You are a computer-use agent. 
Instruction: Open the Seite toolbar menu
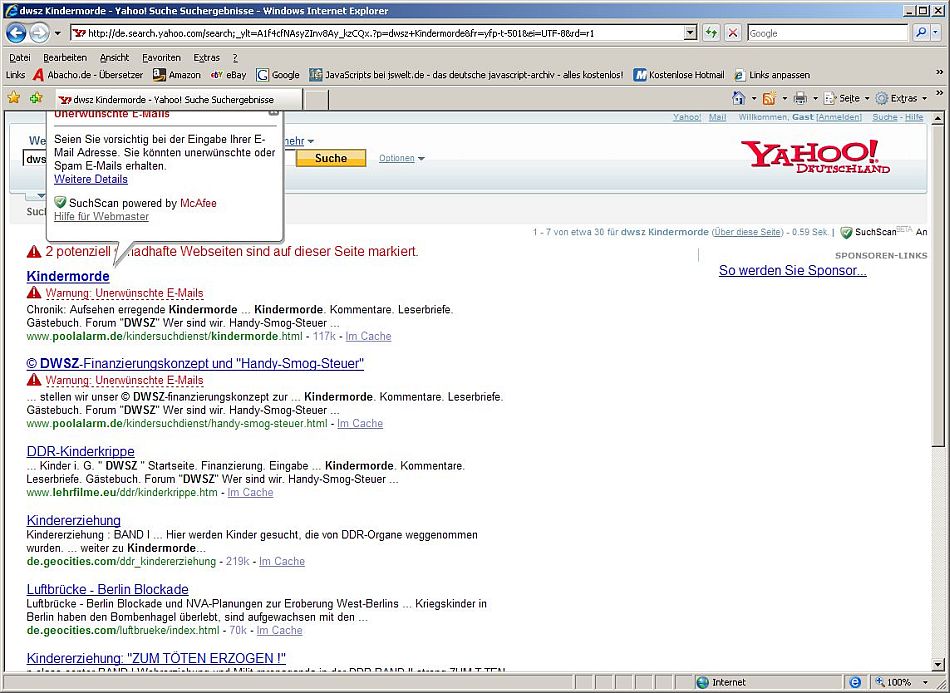[x=846, y=98]
